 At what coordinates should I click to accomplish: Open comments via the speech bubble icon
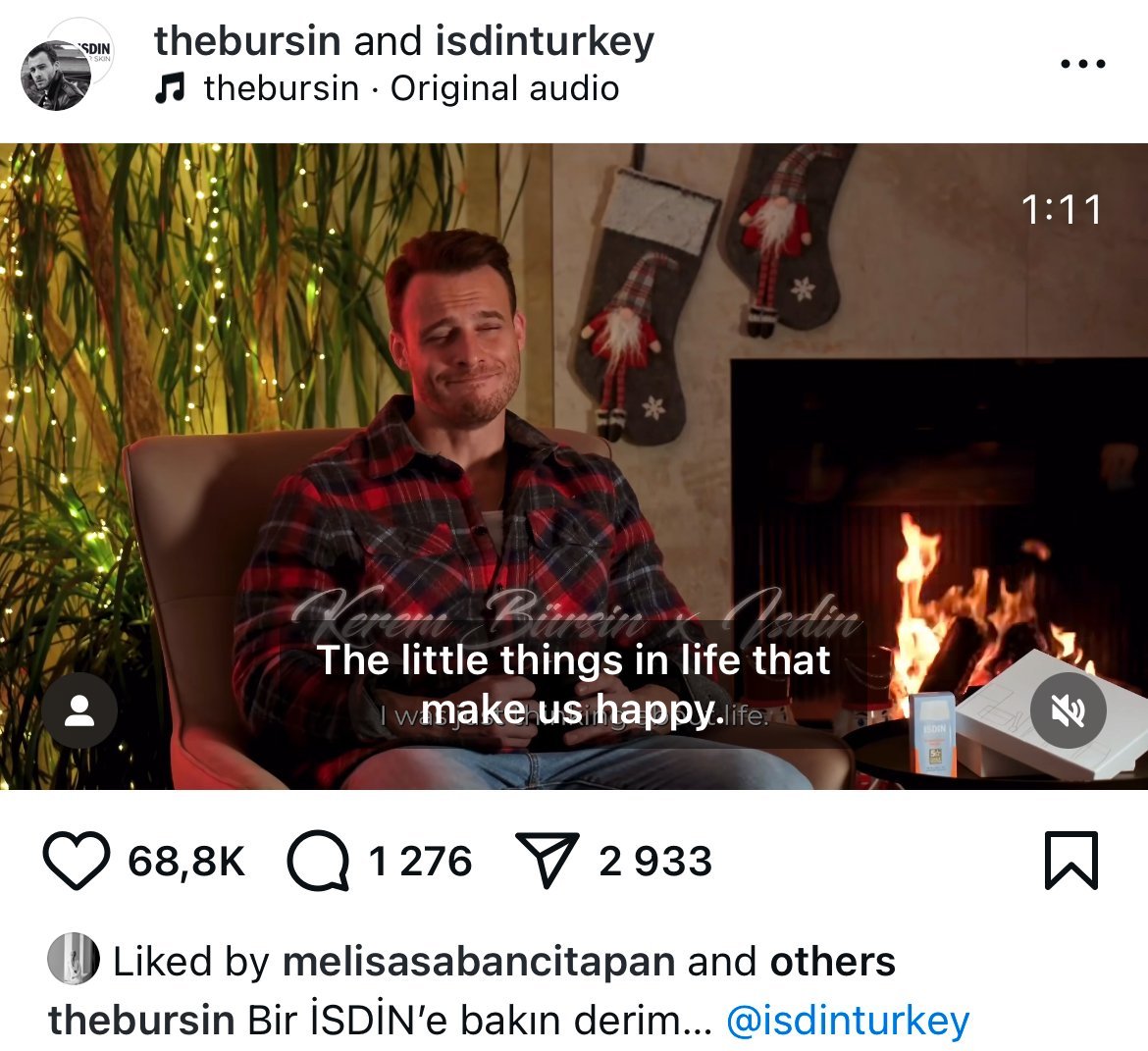pos(318,861)
